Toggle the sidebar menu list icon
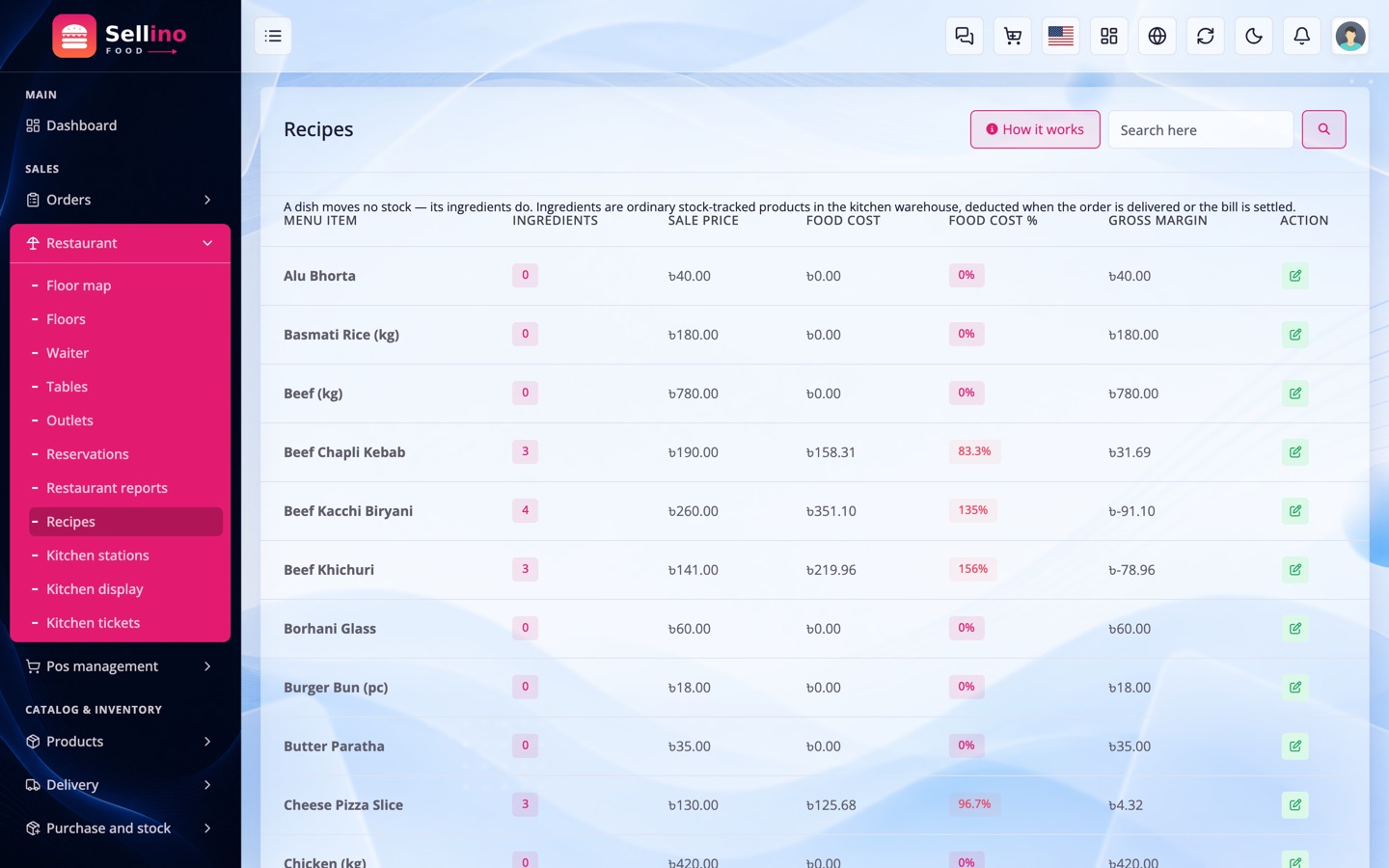1389x868 pixels. (x=273, y=36)
